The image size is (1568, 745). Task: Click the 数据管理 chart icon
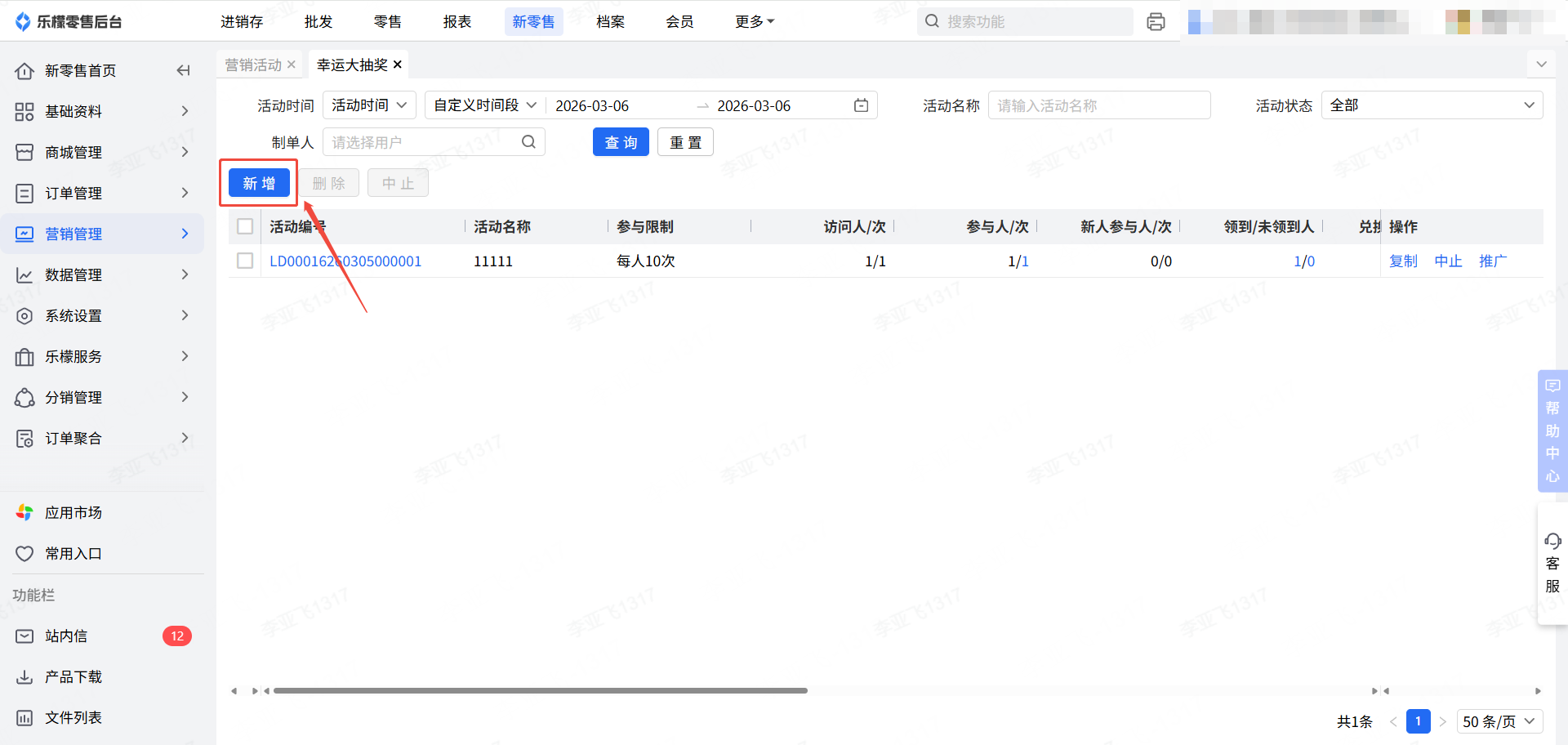pyautogui.click(x=24, y=275)
